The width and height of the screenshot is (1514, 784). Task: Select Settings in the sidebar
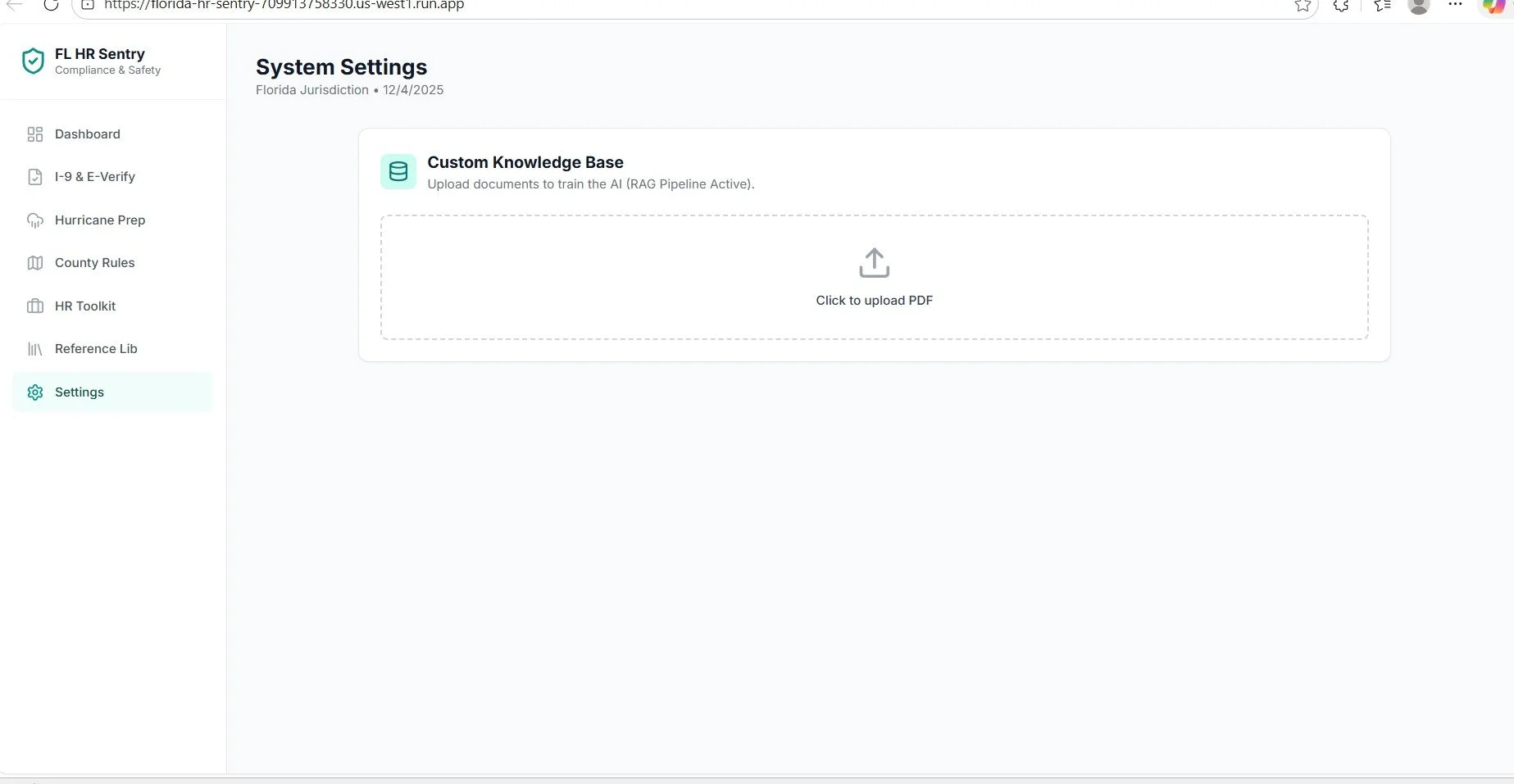[x=112, y=392]
